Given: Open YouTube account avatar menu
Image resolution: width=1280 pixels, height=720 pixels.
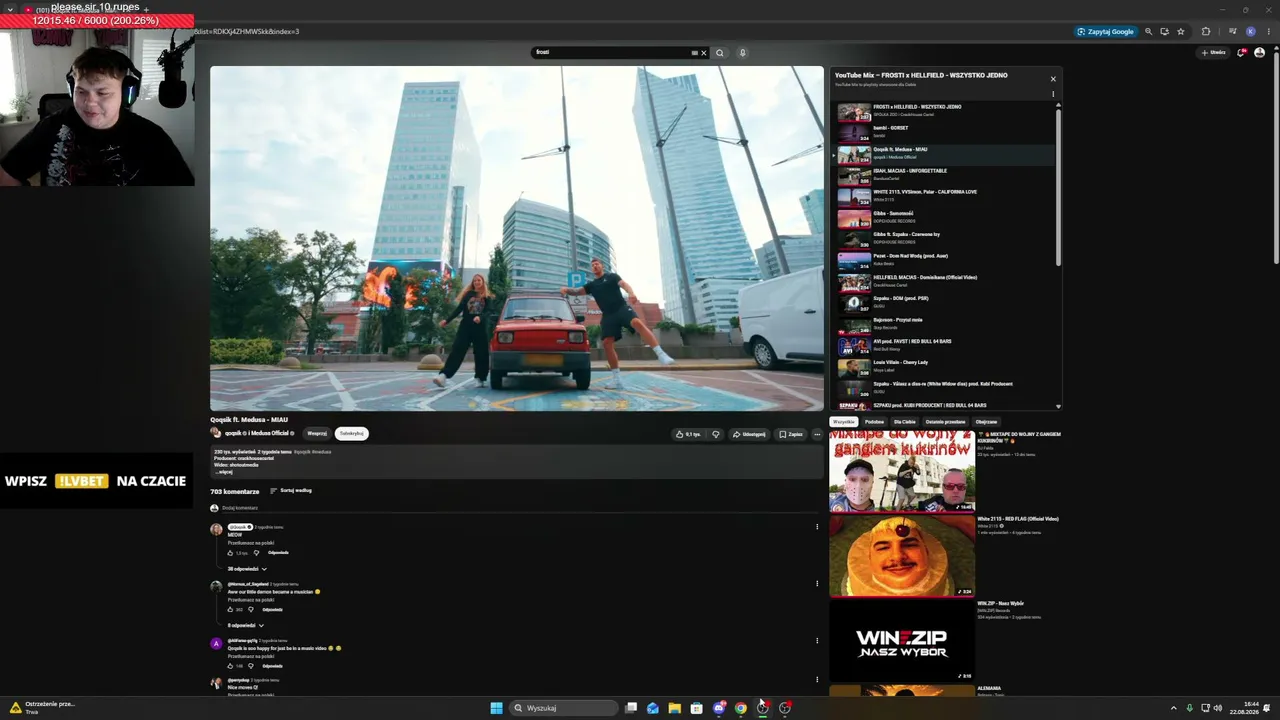Looking at the screenshot, I should (1259, 53).
